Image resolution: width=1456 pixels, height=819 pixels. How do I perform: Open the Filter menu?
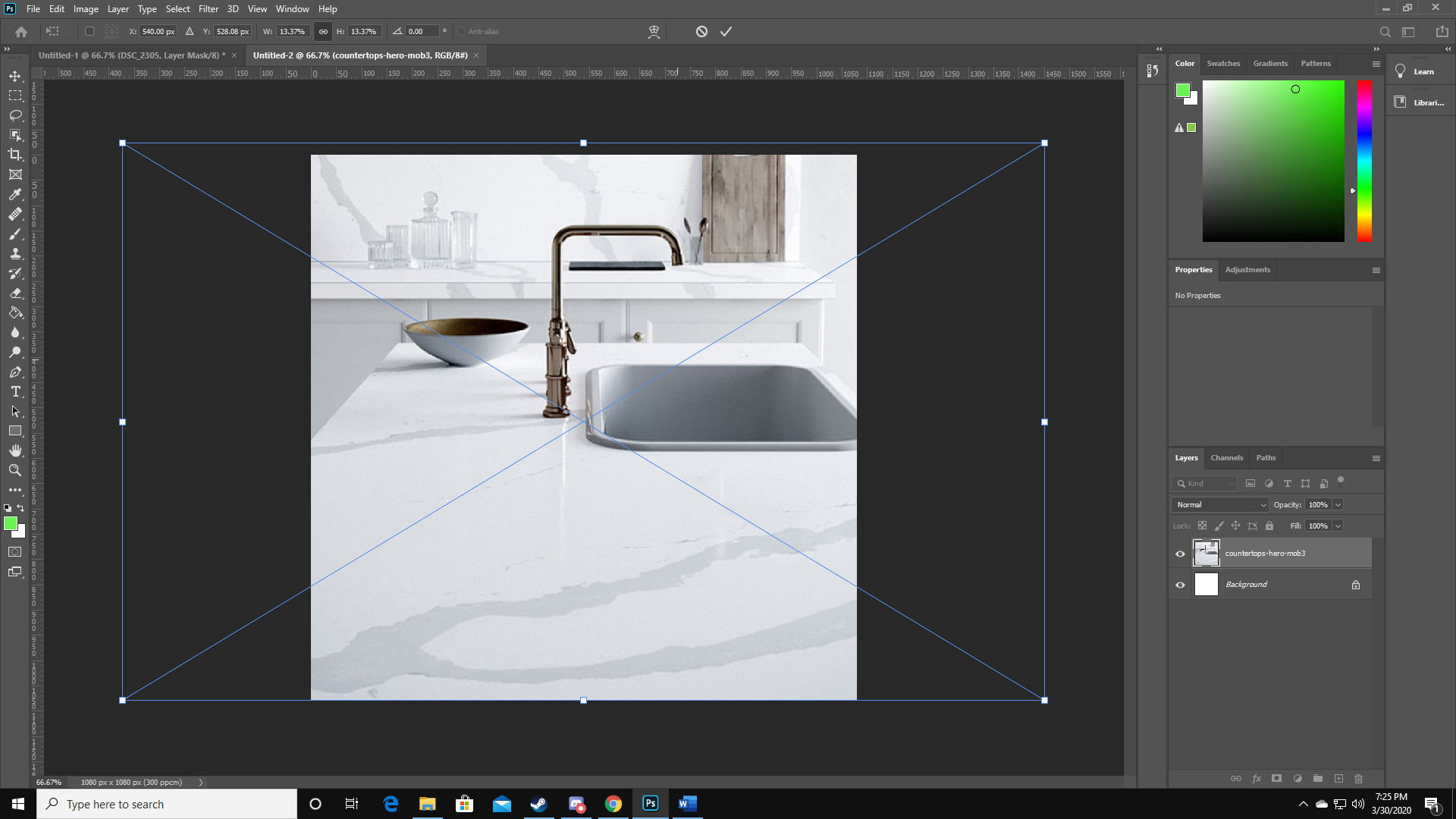208,8
